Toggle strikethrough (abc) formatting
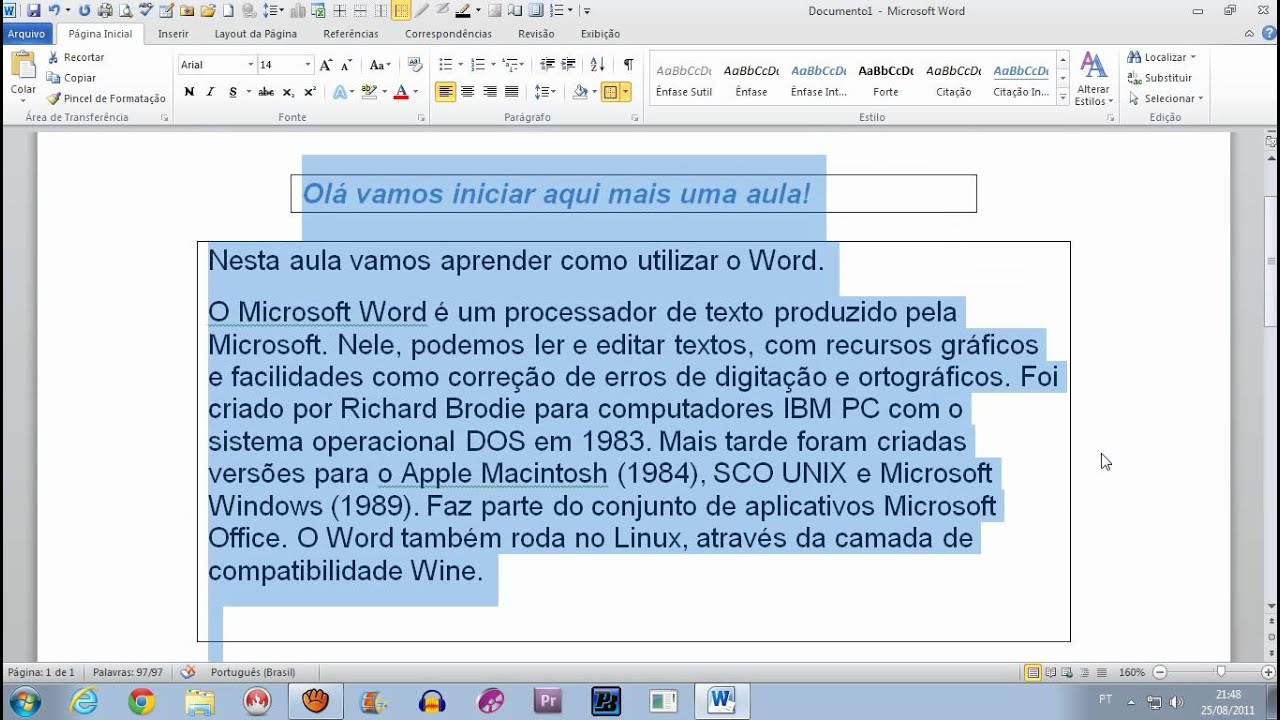 pyautogui.click(x=266, y=92)
